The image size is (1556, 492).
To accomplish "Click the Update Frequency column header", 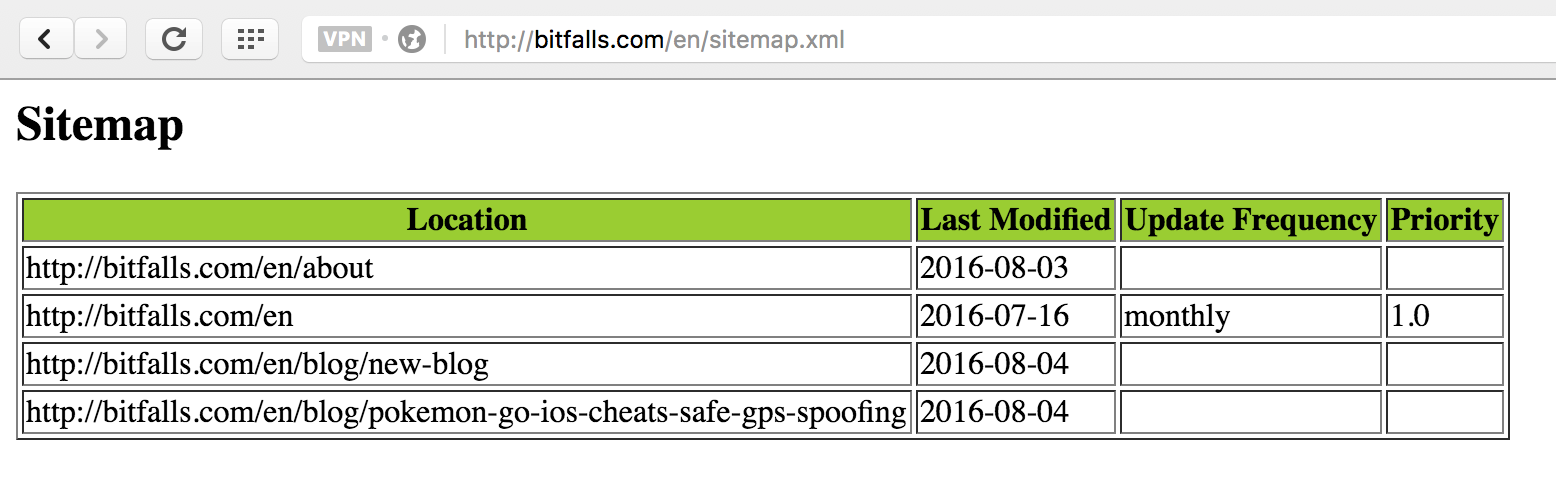I will tap(1251, 220).
